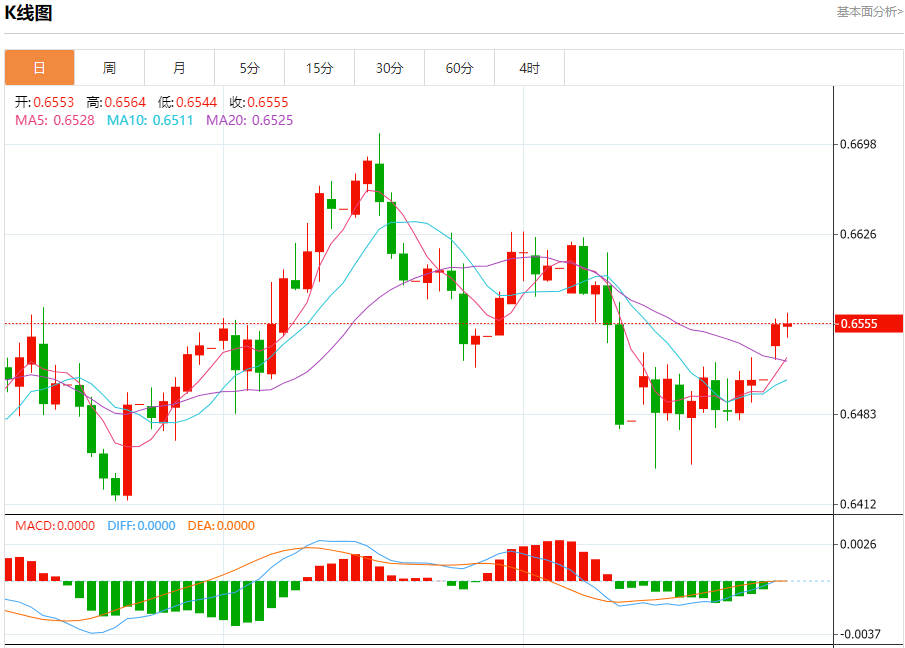Click the DIFF value label
The image size is (905, 648).
tap(141, 526)
